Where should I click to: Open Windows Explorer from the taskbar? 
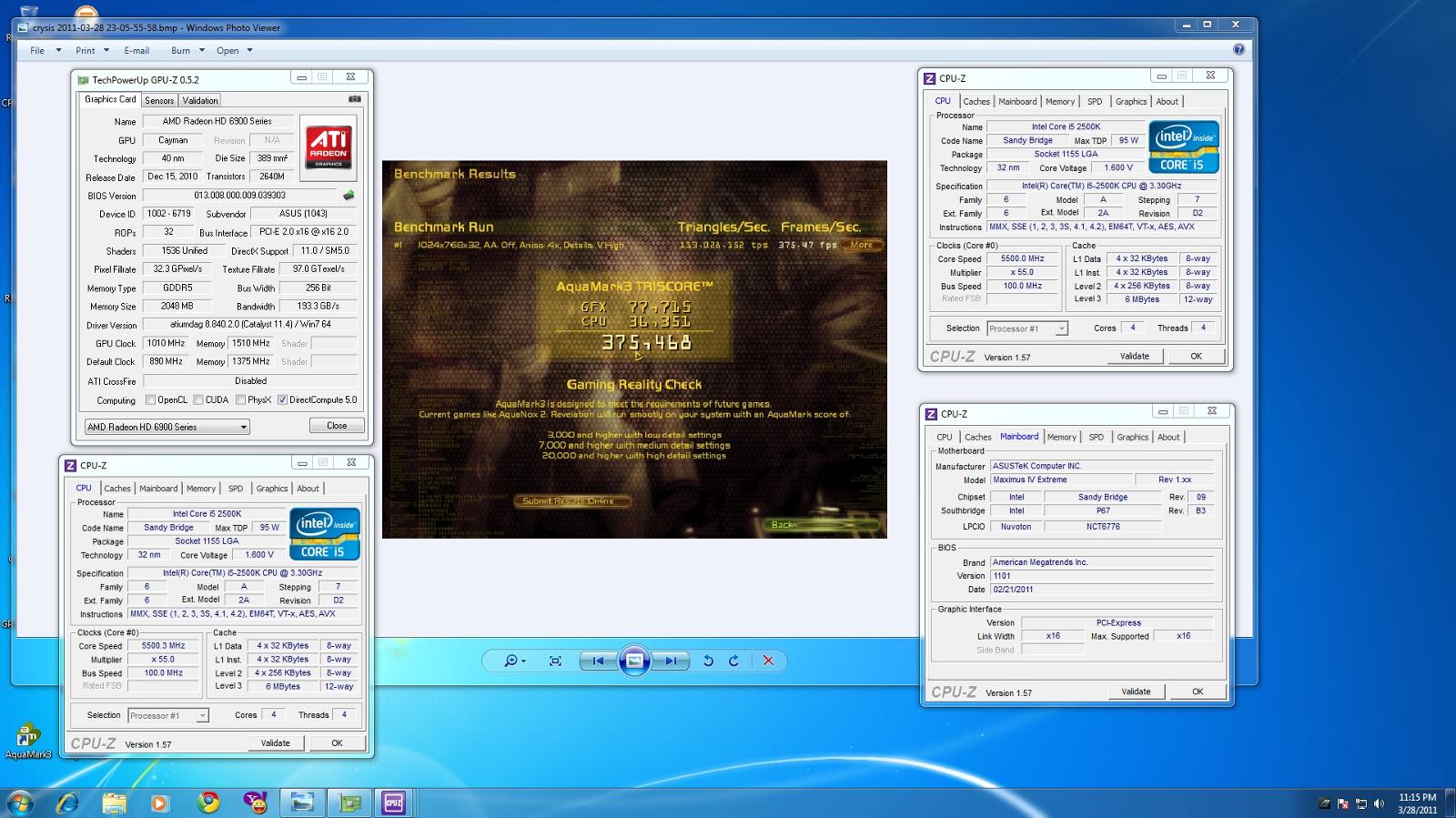[114, 803]
